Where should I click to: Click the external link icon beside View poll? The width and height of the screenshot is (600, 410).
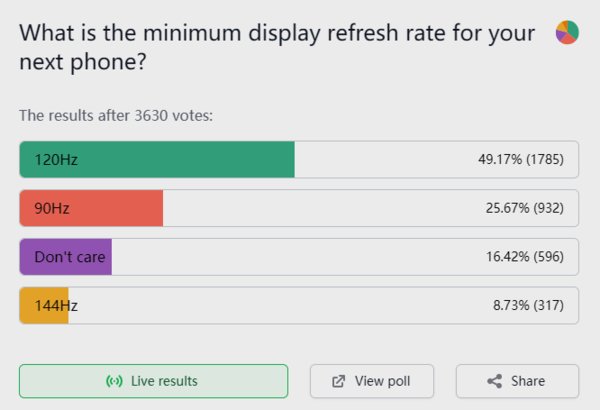339,381
